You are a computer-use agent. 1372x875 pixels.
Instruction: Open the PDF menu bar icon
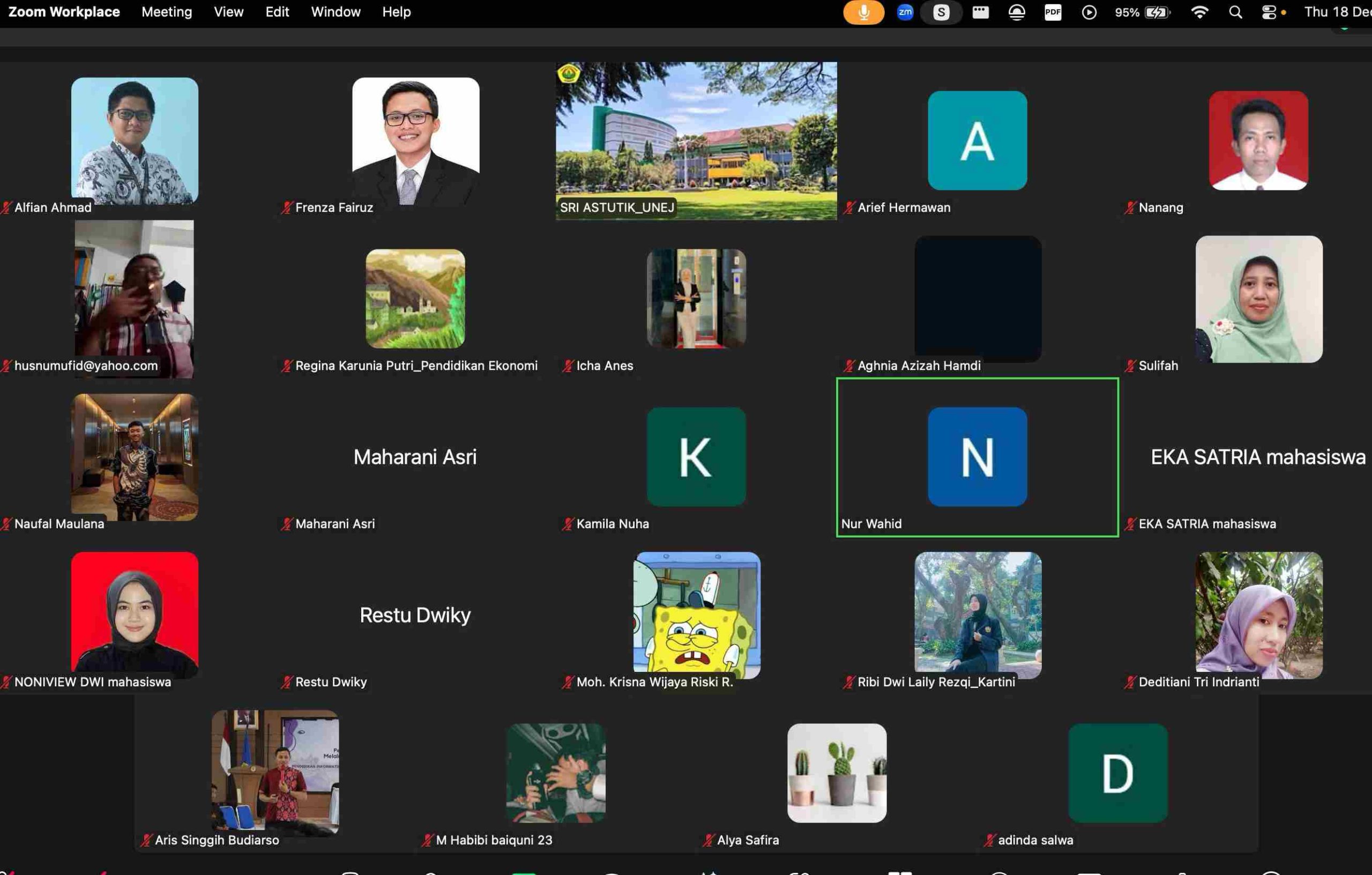tap(1053, 12)
